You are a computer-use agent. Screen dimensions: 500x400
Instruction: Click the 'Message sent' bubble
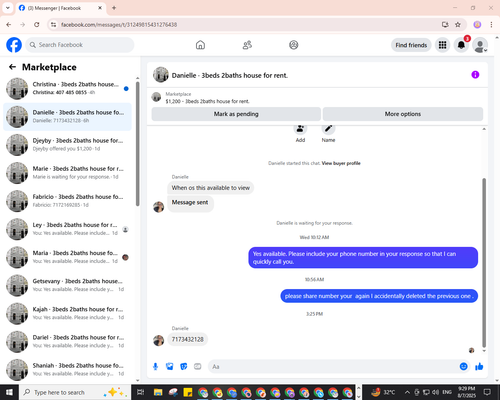190,203
